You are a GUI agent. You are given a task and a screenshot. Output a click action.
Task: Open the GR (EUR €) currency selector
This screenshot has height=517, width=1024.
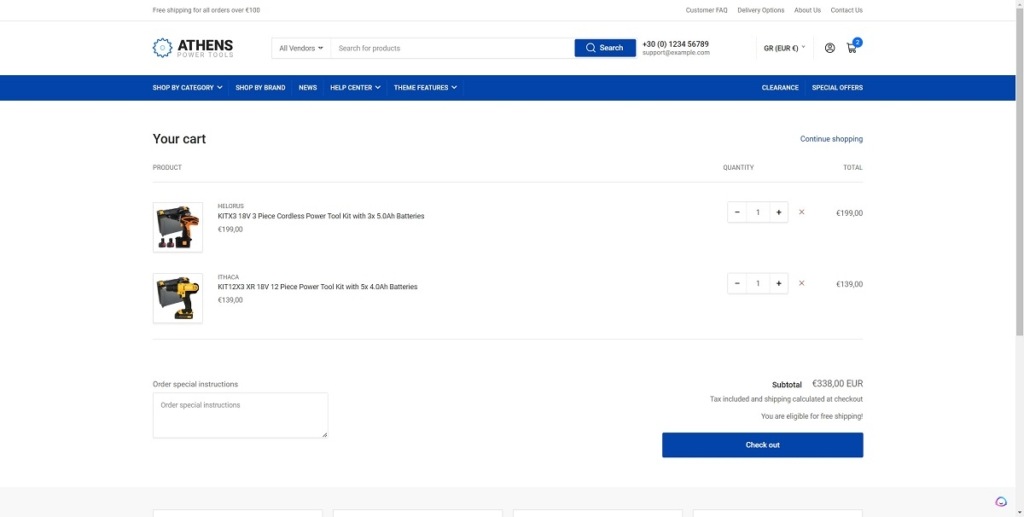(x=784, y=48)
